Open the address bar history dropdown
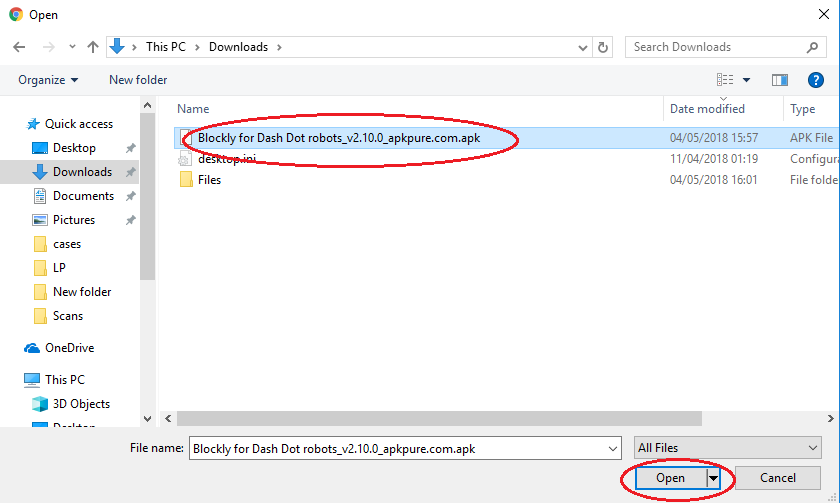The height and width of the screenshot is (503, 840). (583, 48)
